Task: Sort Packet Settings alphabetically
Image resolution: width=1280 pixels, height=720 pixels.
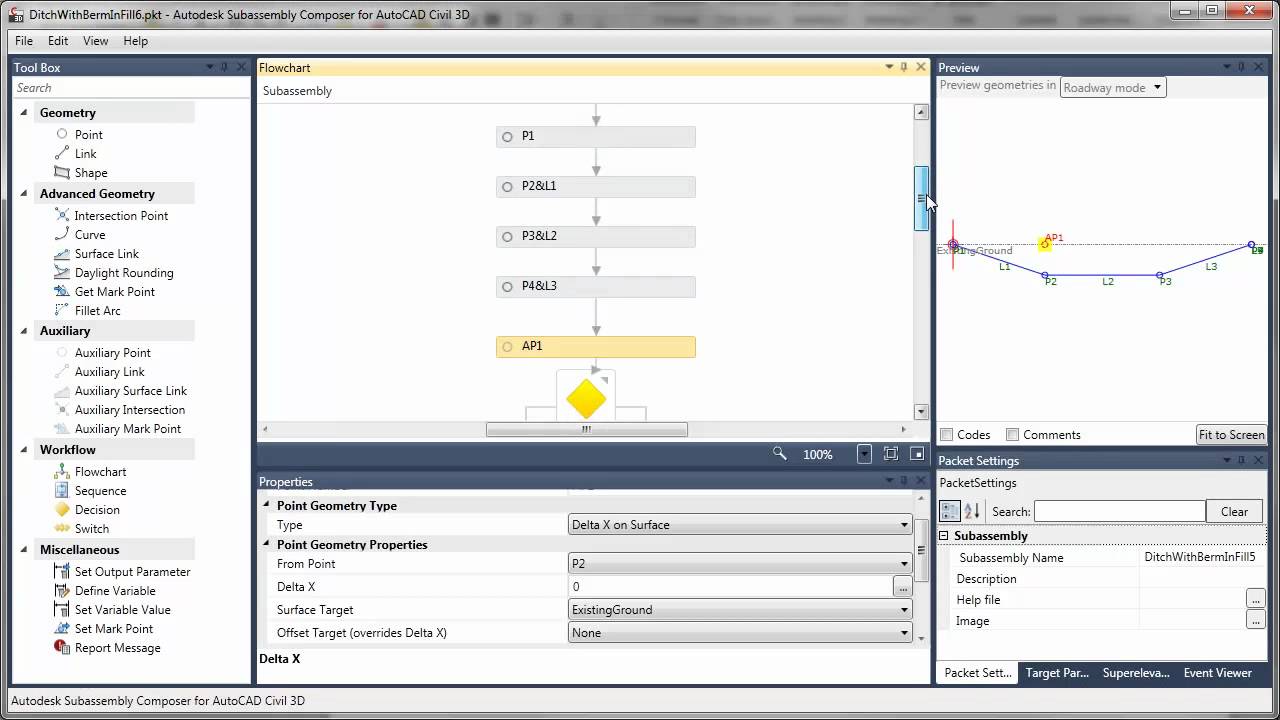Action: [x=972, y=511]
